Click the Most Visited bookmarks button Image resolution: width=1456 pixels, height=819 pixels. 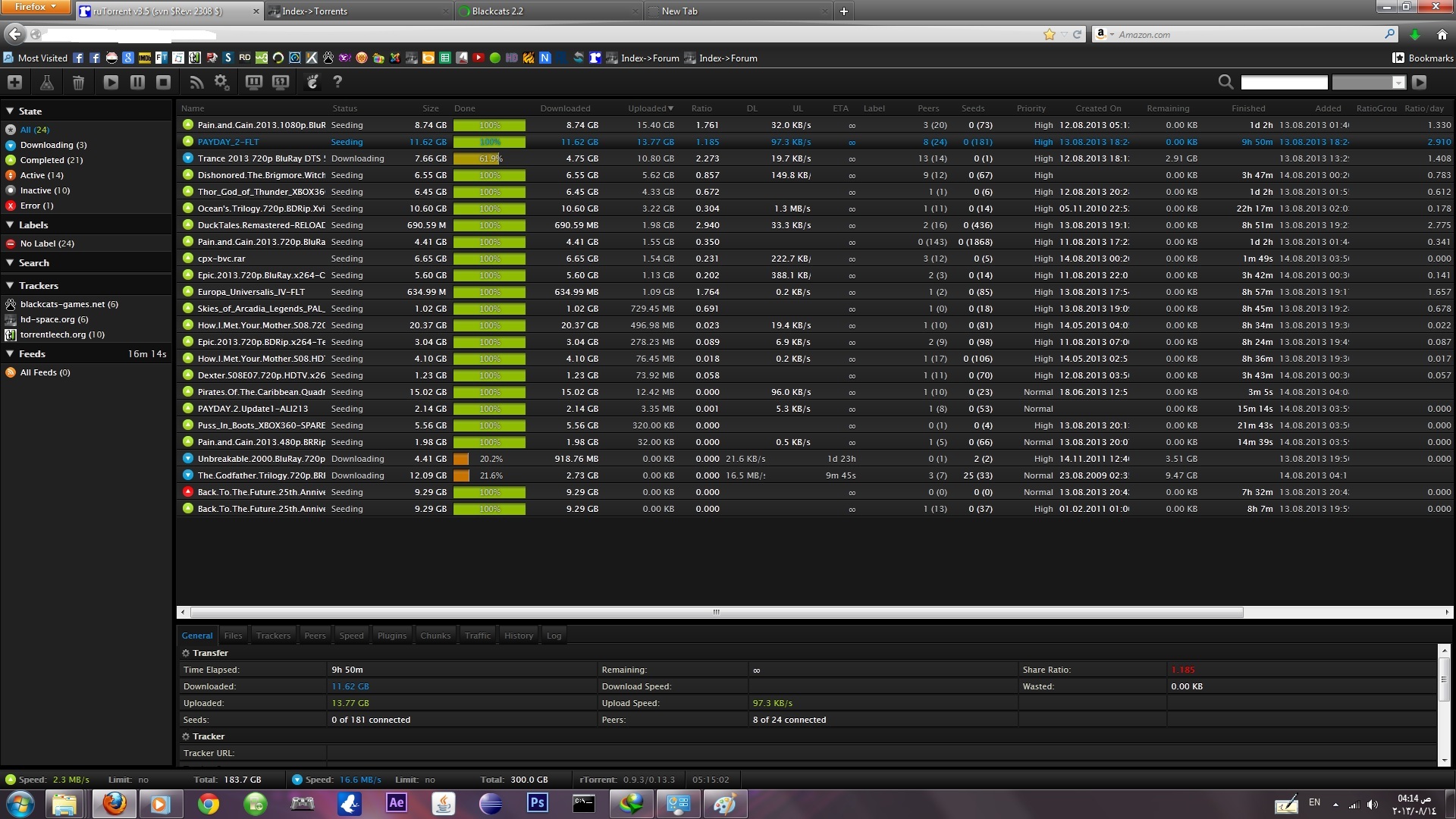36,58
